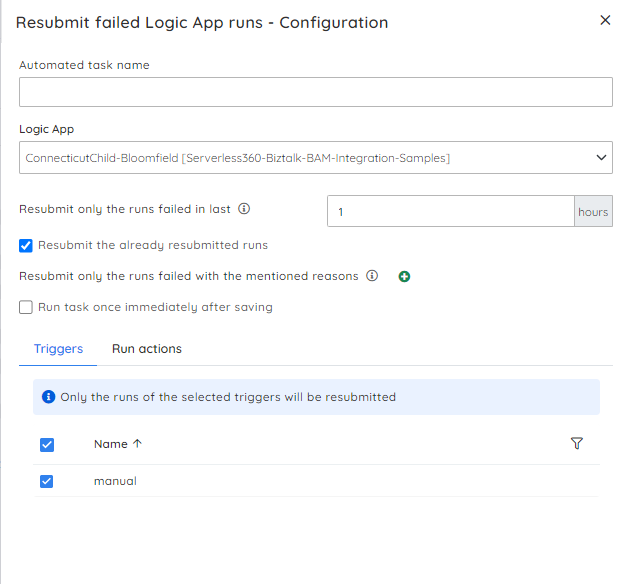Click info icon next to 'mentioned reasons'
Screen dimensions: 629x584
click(372, 276)
